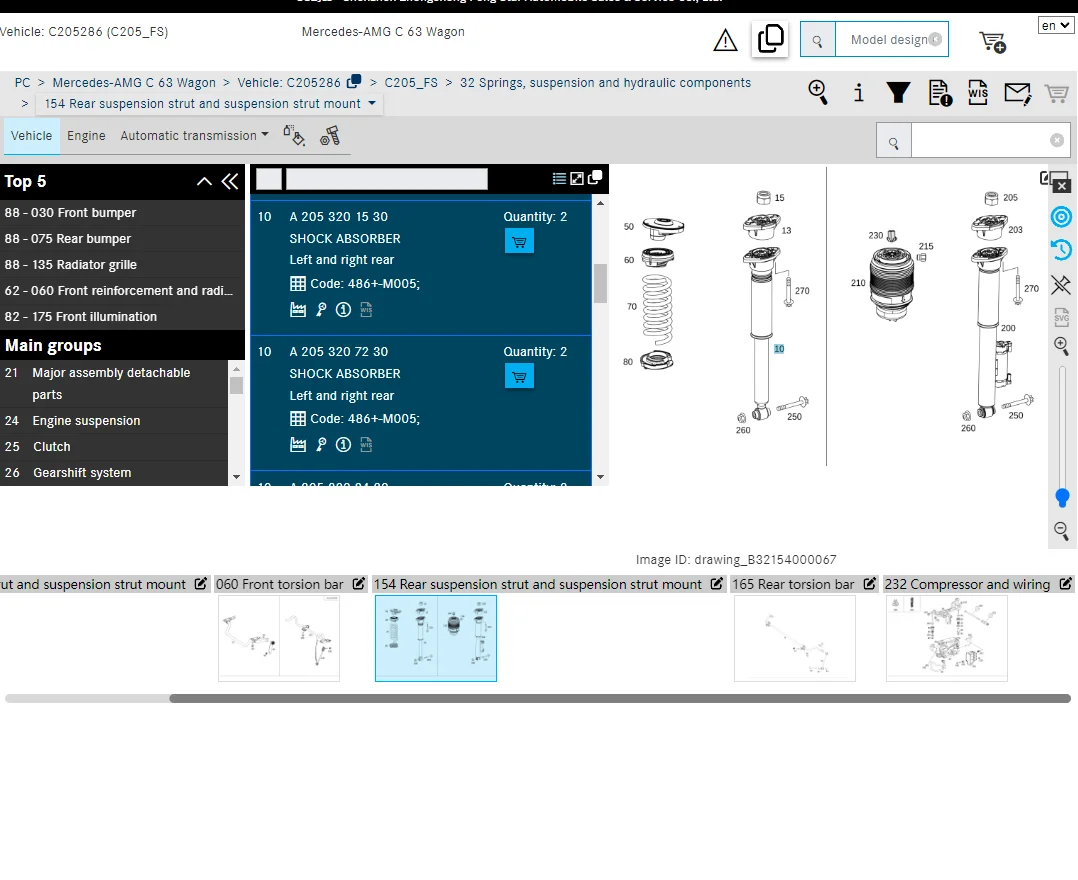Image resolution: width=1078 pixels, height=880 pixels.
Task: Collapse the Top 5 section with up chevron
Action: tap(204, 182)
